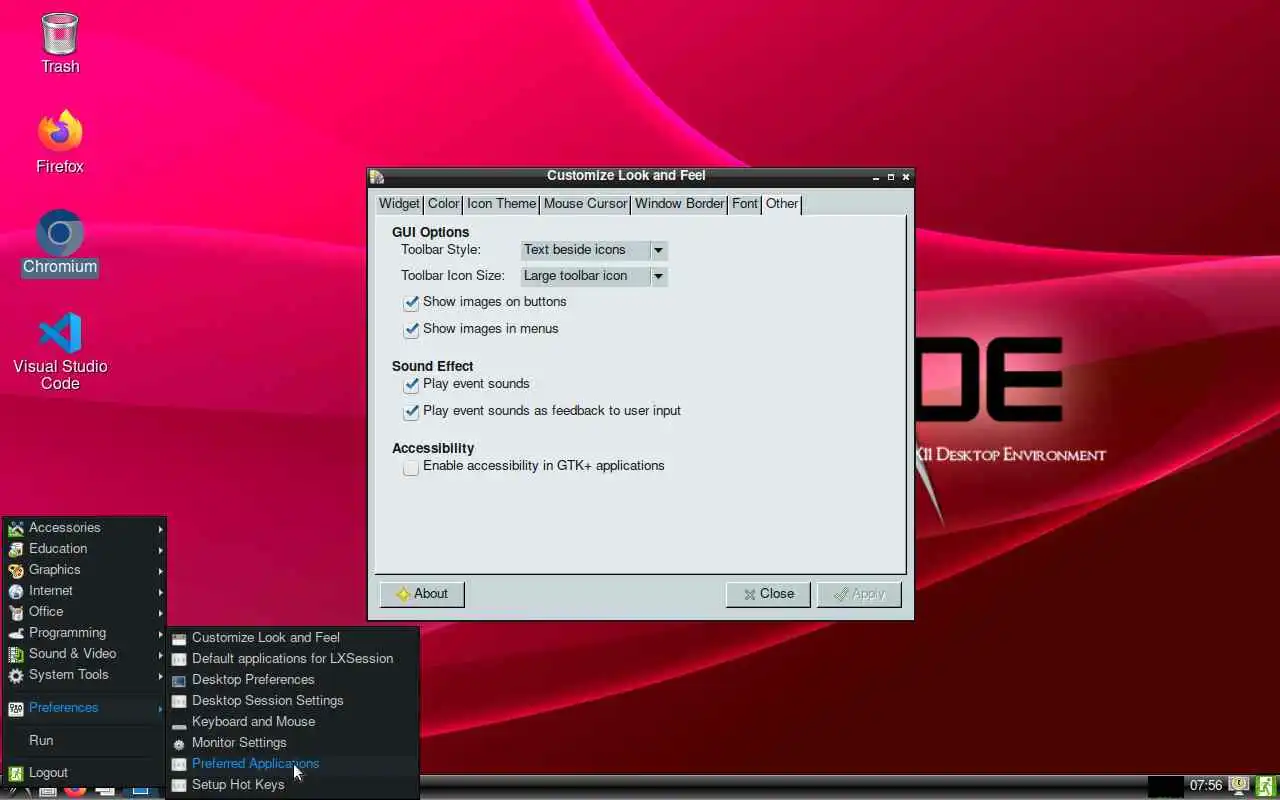Select the Font tab

(744, 204)
